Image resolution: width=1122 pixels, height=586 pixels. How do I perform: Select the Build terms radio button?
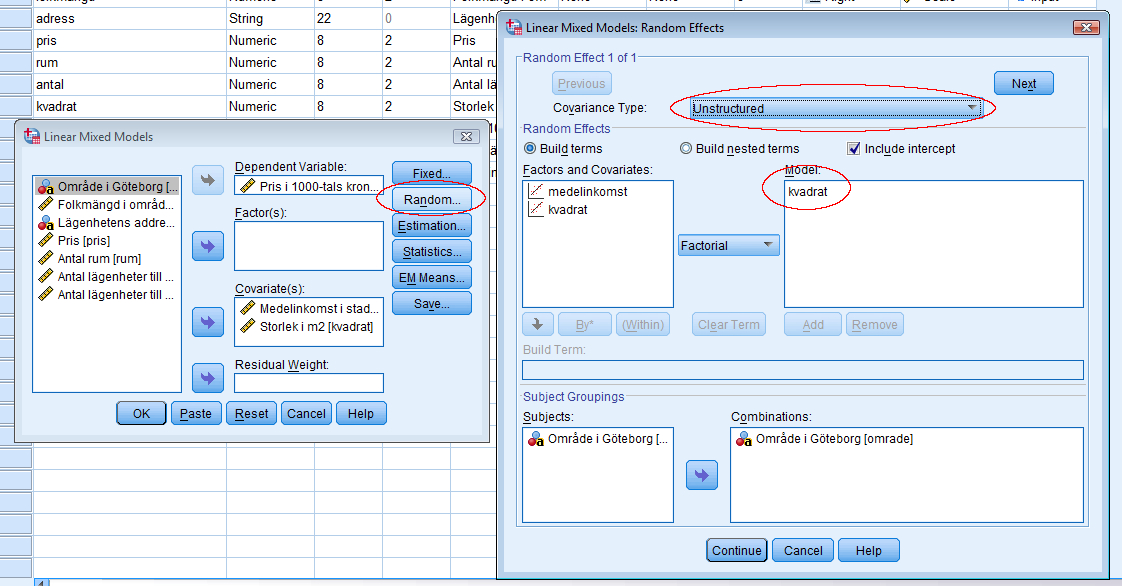click(531, 149)
